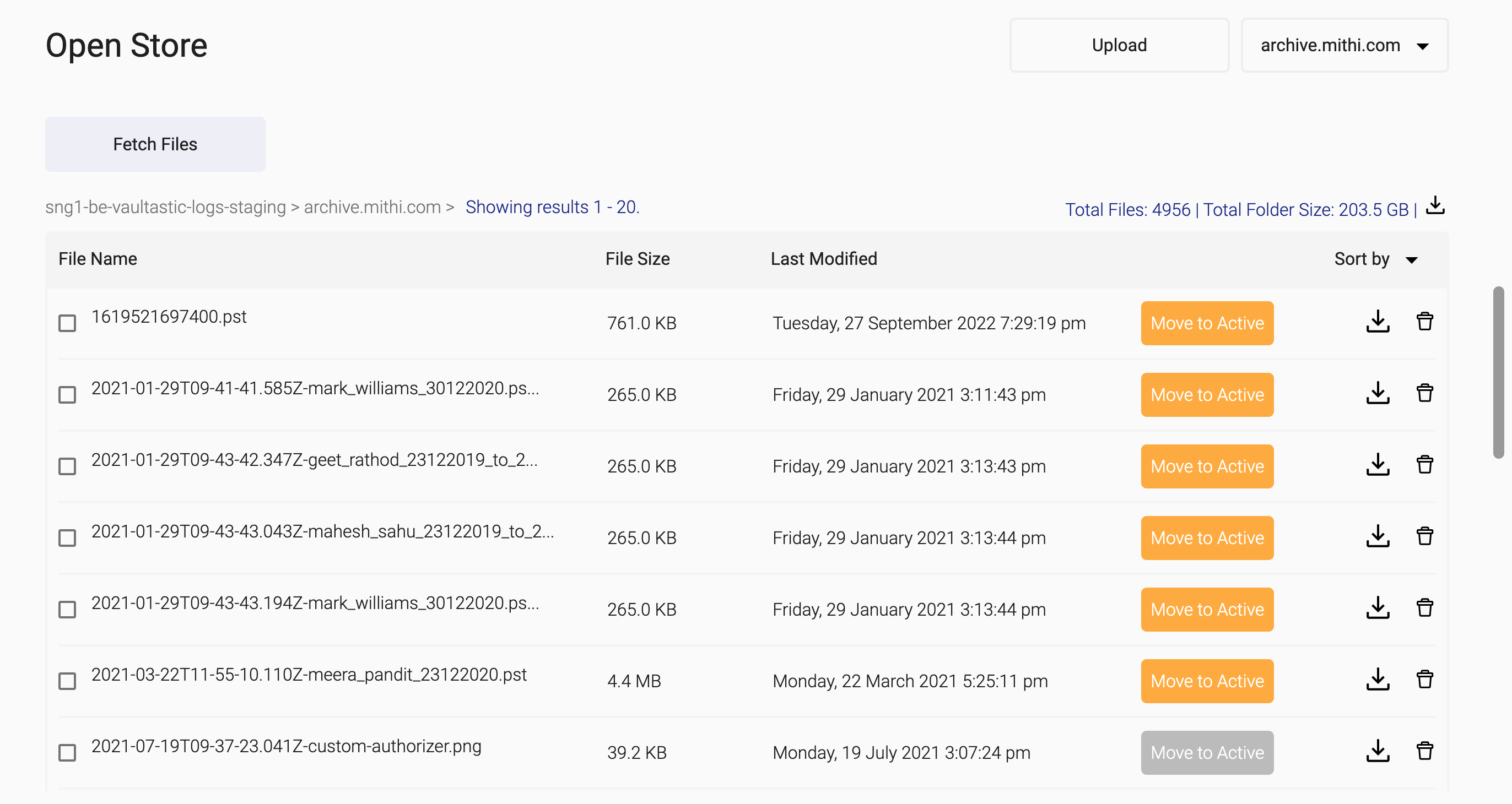Move 1619521697400.pst to Active

1207,323
